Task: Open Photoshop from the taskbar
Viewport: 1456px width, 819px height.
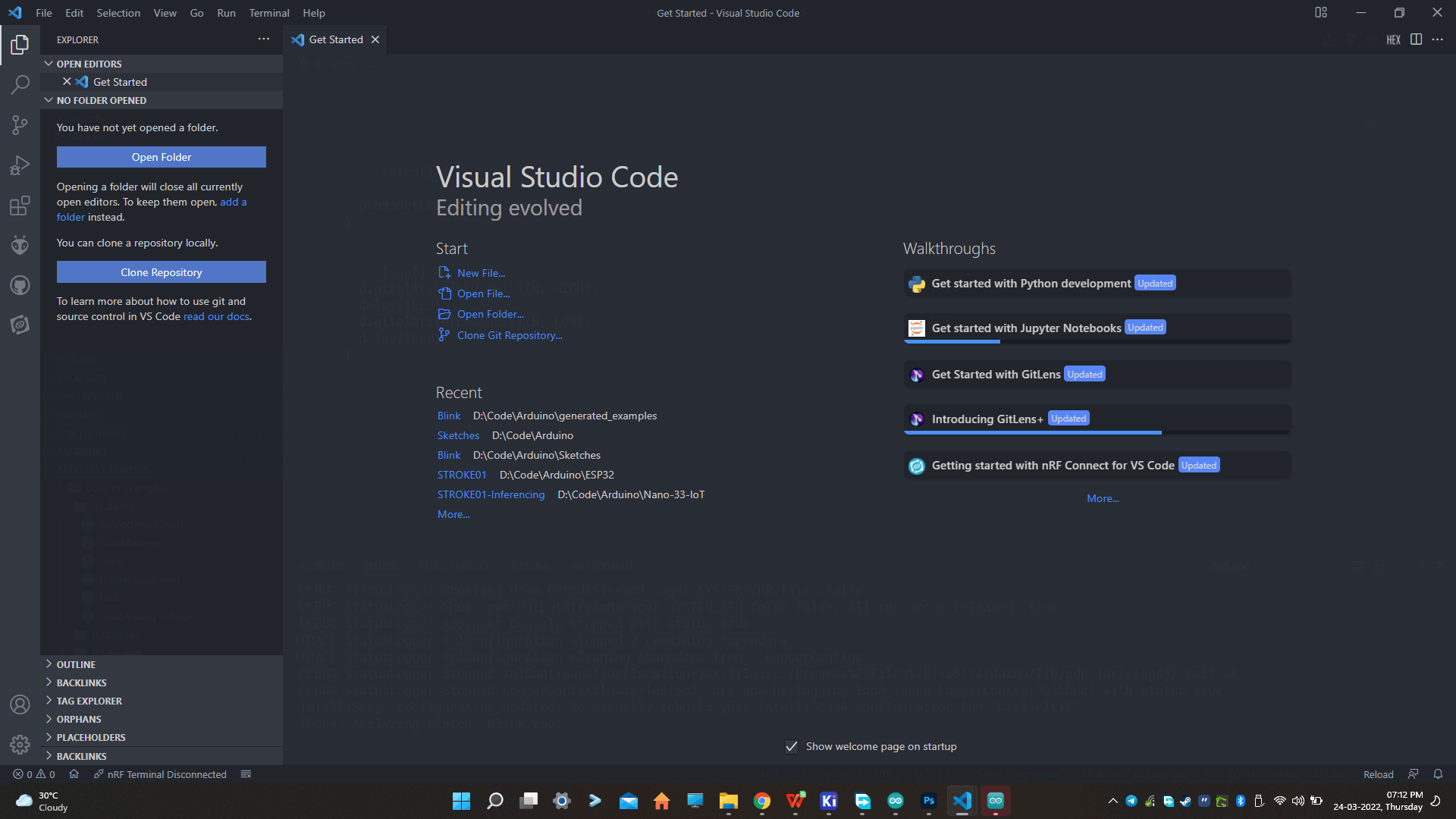Action: (x=928, y=801)
